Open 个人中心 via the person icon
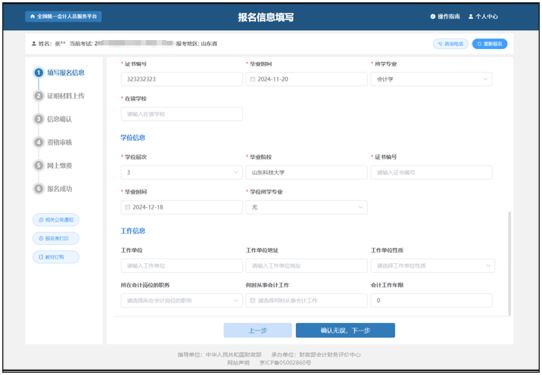This screenshot has width=542, height=375. (x=470, y=17)
